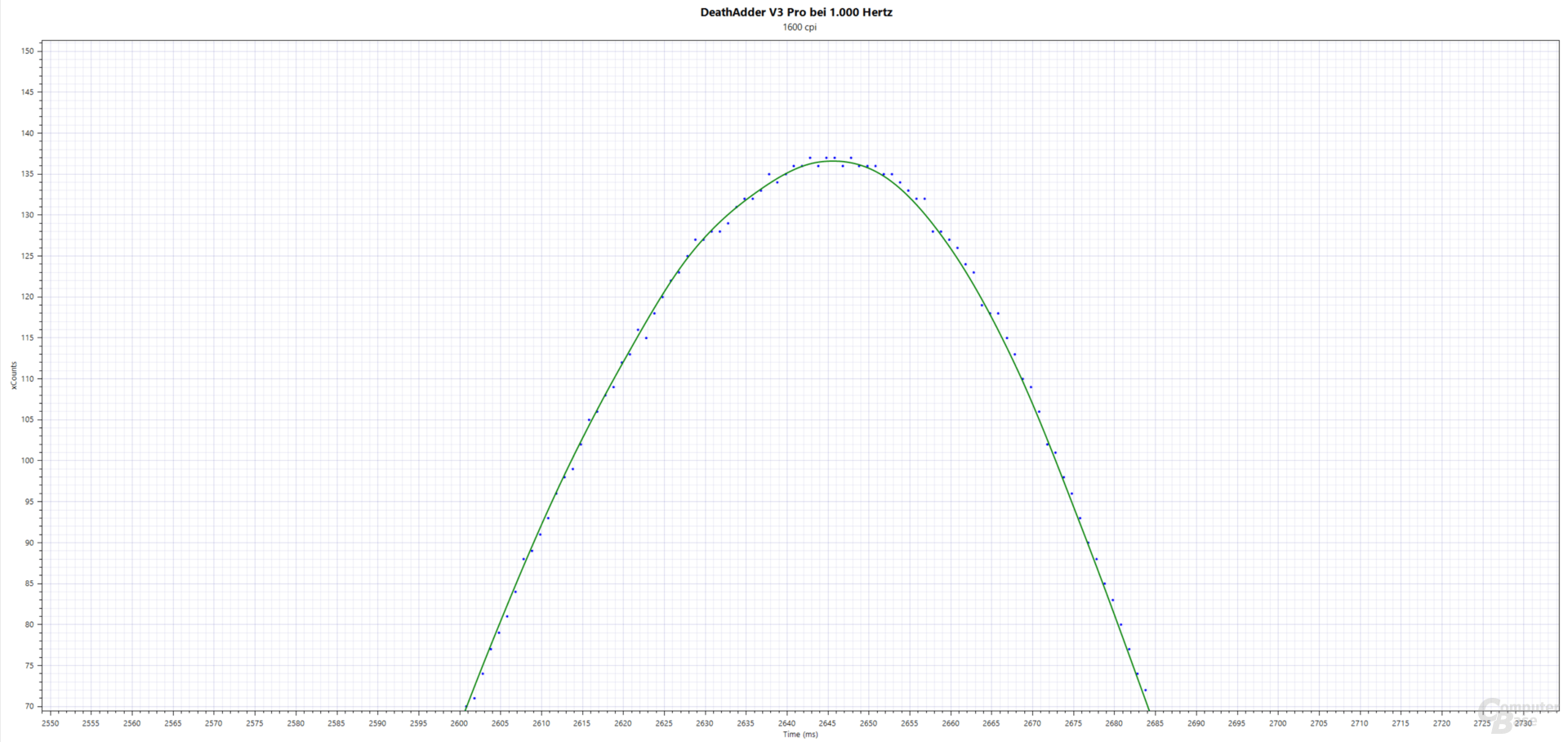Screen dimensions: 1568x742
Task: Click x-axis tick label 2660
Action: pyautogui.click(x=951, y=723)
